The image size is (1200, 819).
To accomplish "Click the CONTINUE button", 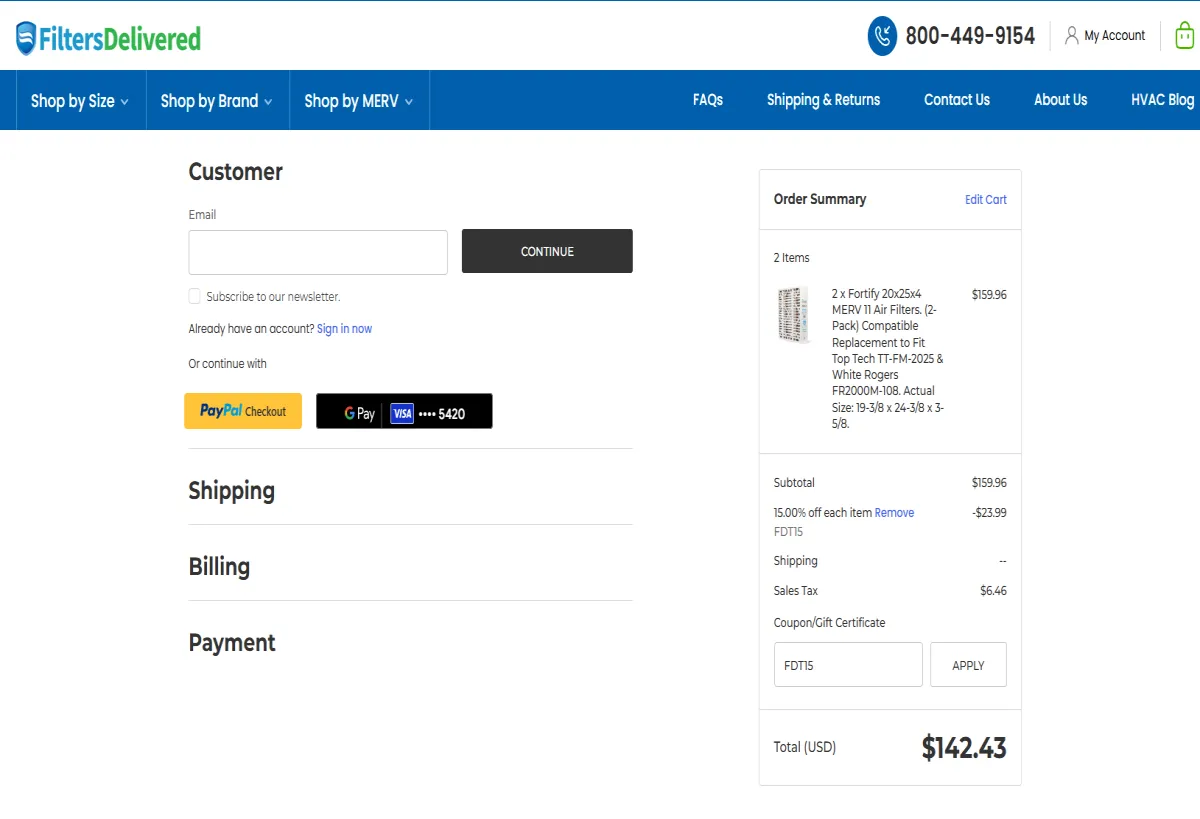I will 546,251.
